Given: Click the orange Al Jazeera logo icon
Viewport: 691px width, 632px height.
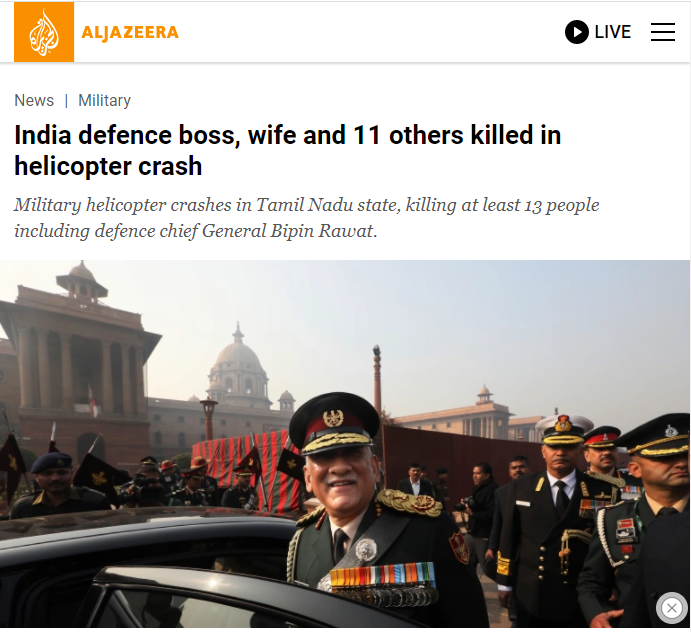Looking at the screenshot, I should [44, 32].
